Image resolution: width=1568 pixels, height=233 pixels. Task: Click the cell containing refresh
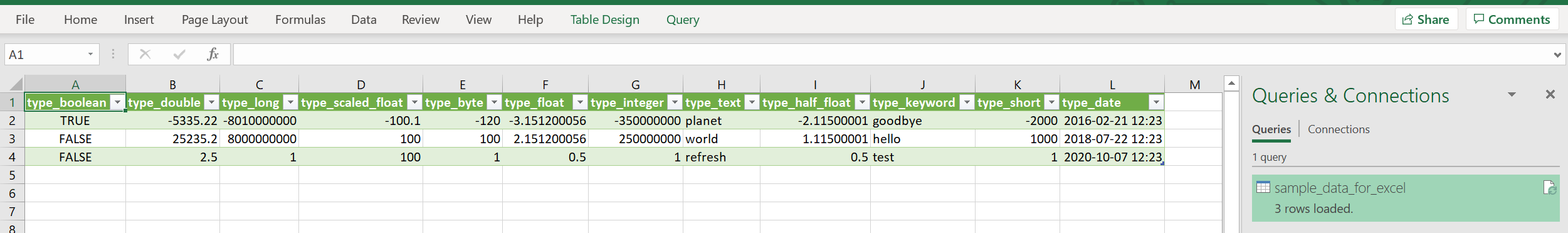coord(721,157)
